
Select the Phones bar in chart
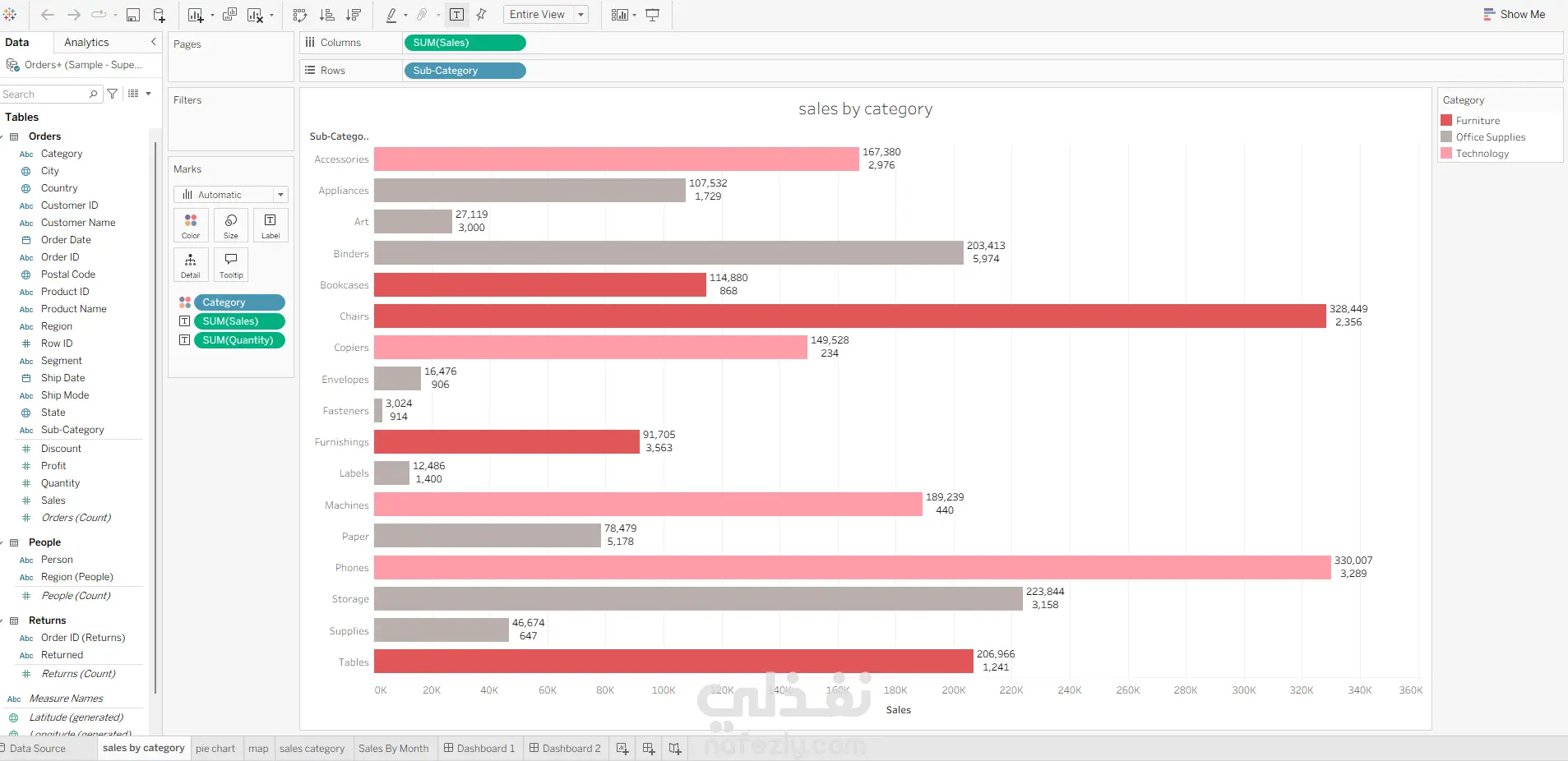(x=853, y=567)
